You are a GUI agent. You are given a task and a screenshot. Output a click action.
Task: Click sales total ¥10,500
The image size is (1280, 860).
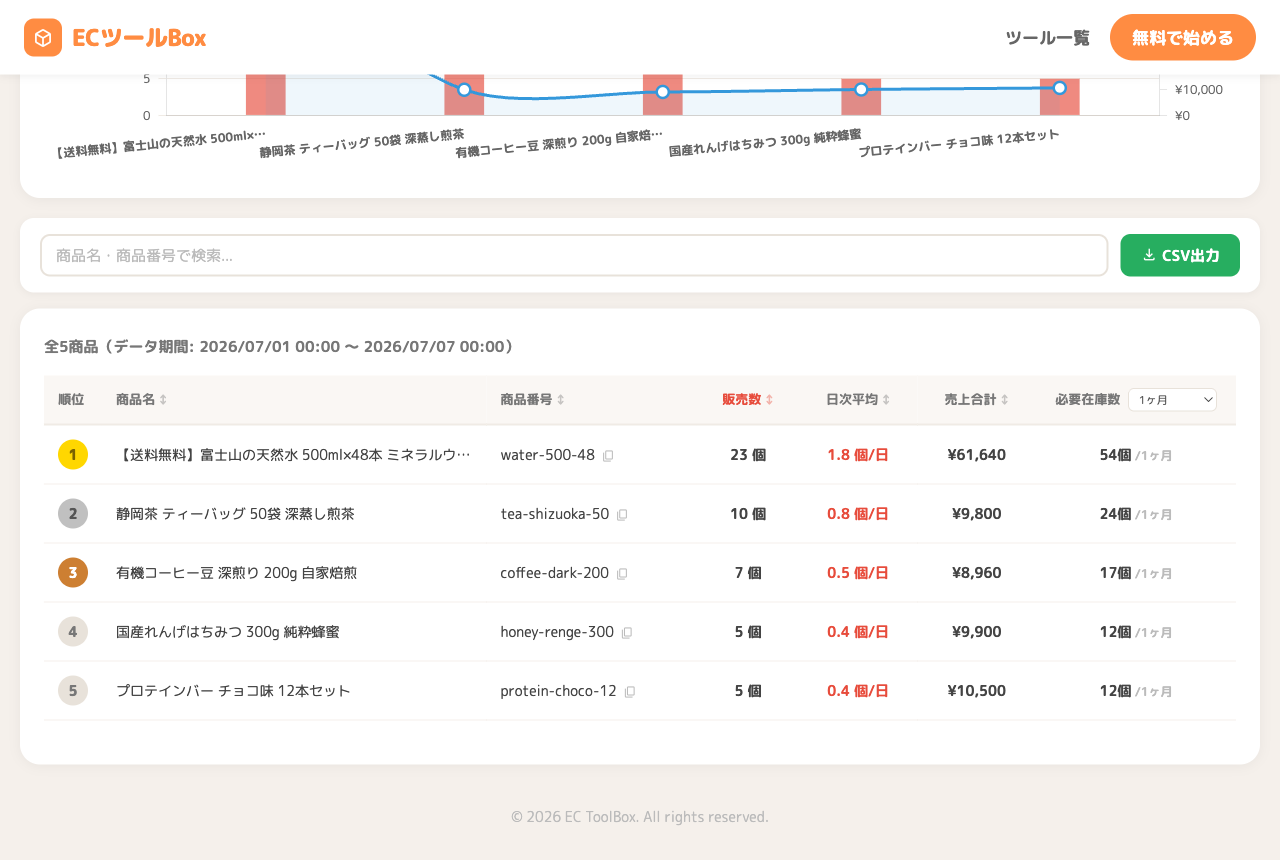tap(977, 691)
